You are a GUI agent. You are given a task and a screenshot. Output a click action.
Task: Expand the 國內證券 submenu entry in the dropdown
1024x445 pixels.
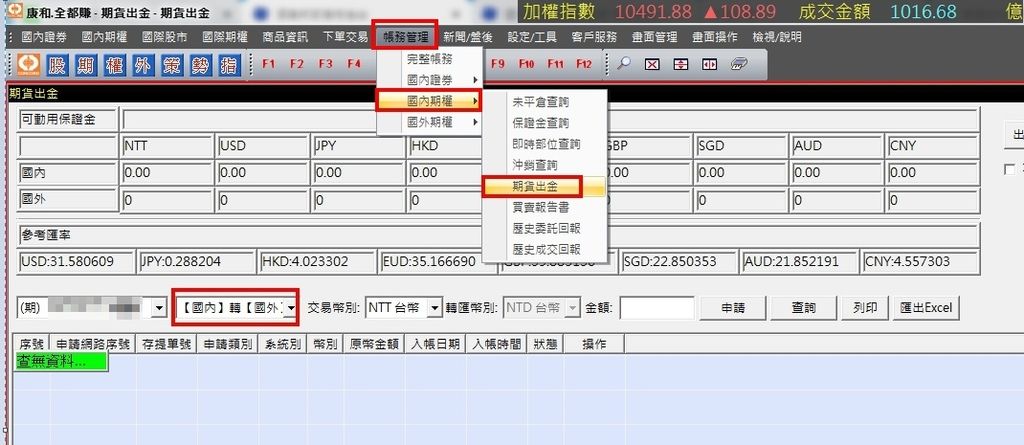point(429,80)
